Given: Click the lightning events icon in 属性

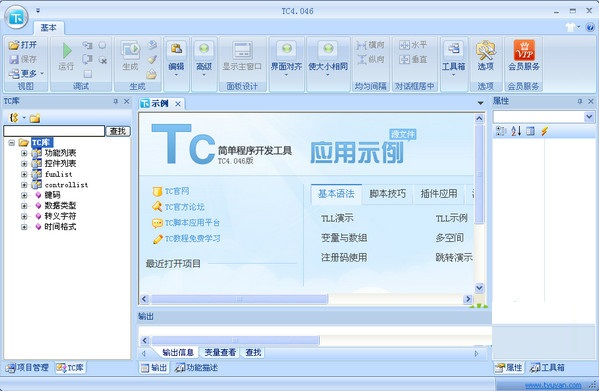Looking at the screenshot, I should [545, 131].
